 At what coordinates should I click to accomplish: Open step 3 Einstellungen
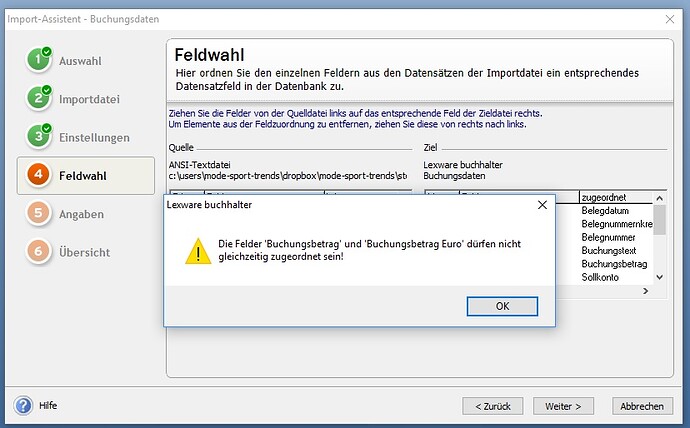coord(78,137)
